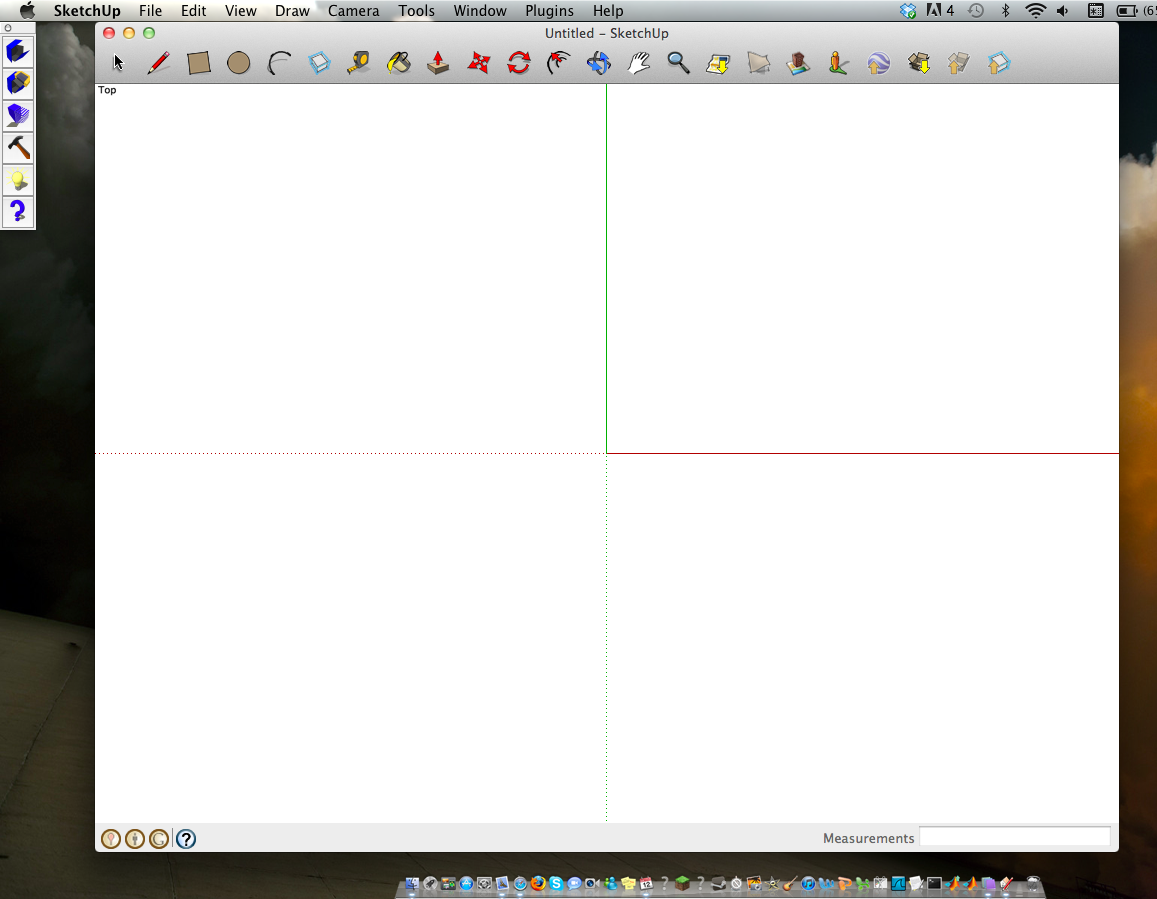
Task: Click the Add New Building icon
Action: click(798, 63)
